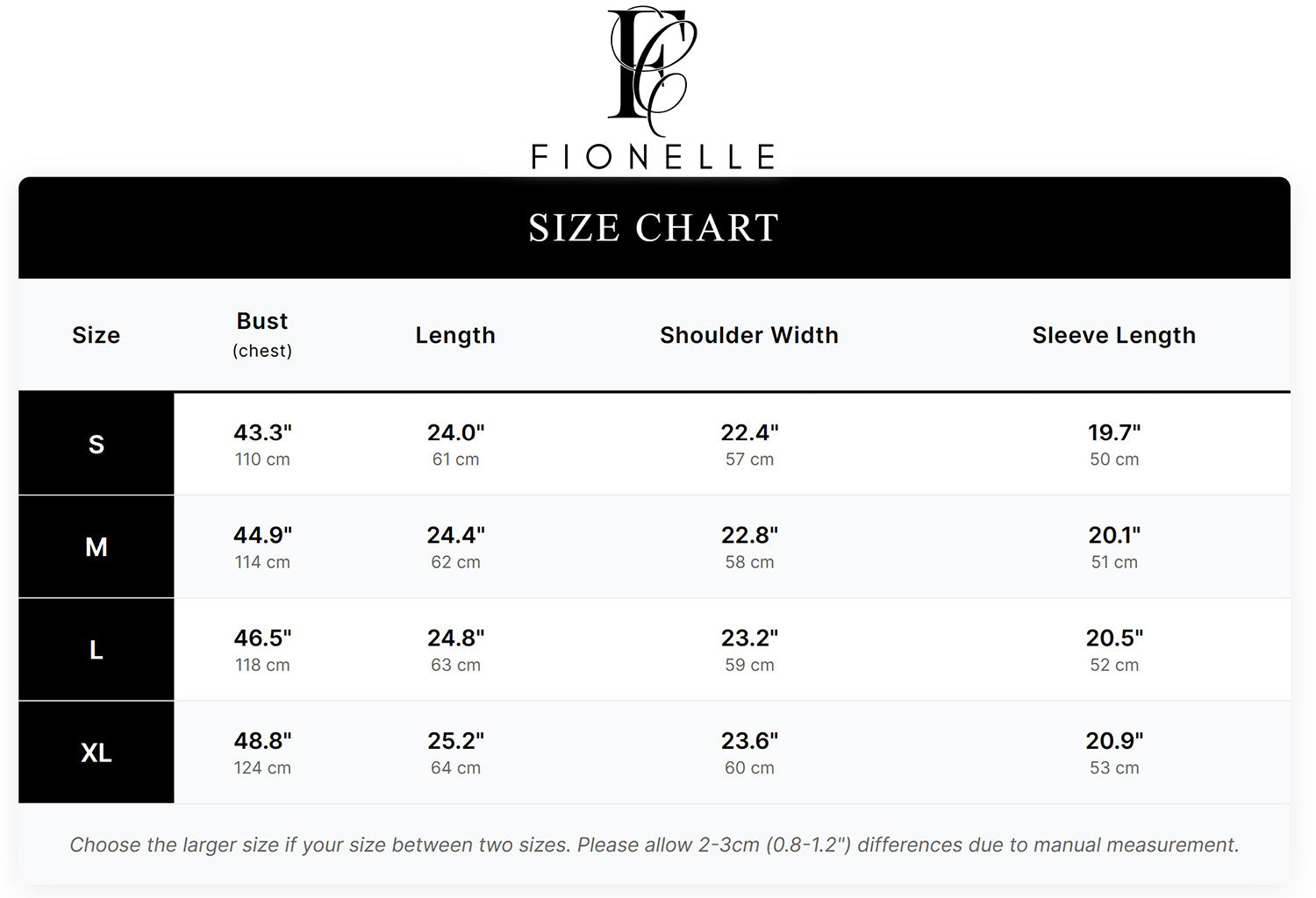Screen dimensions: 1316x898
Task: Select the Bust (chest) column header
Action: coord(262,334)
